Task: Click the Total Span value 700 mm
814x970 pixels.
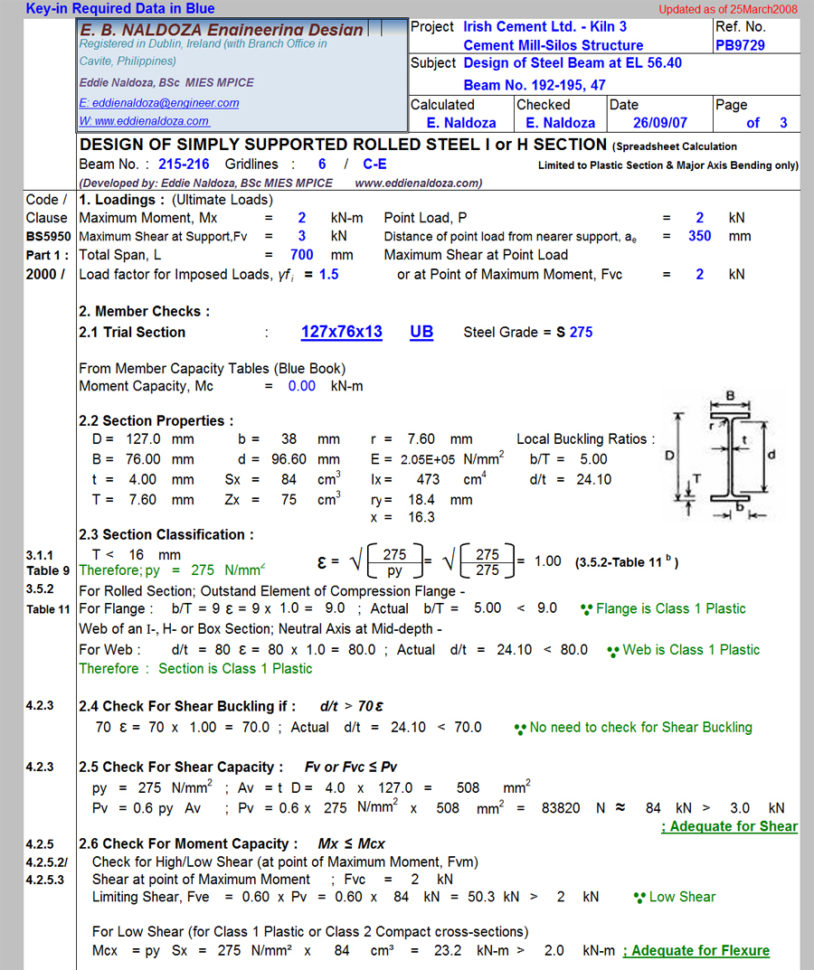Action: point(298,254)
